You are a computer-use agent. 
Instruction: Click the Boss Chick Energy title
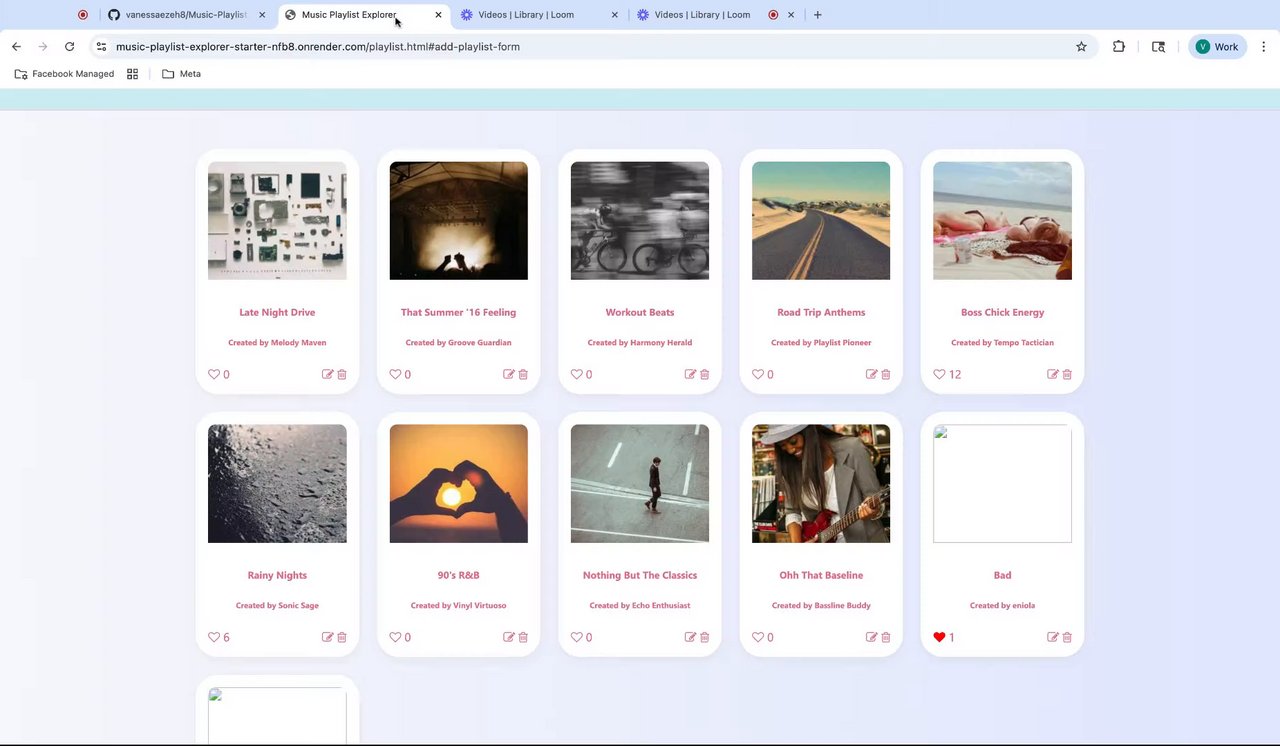(1002, 312)
